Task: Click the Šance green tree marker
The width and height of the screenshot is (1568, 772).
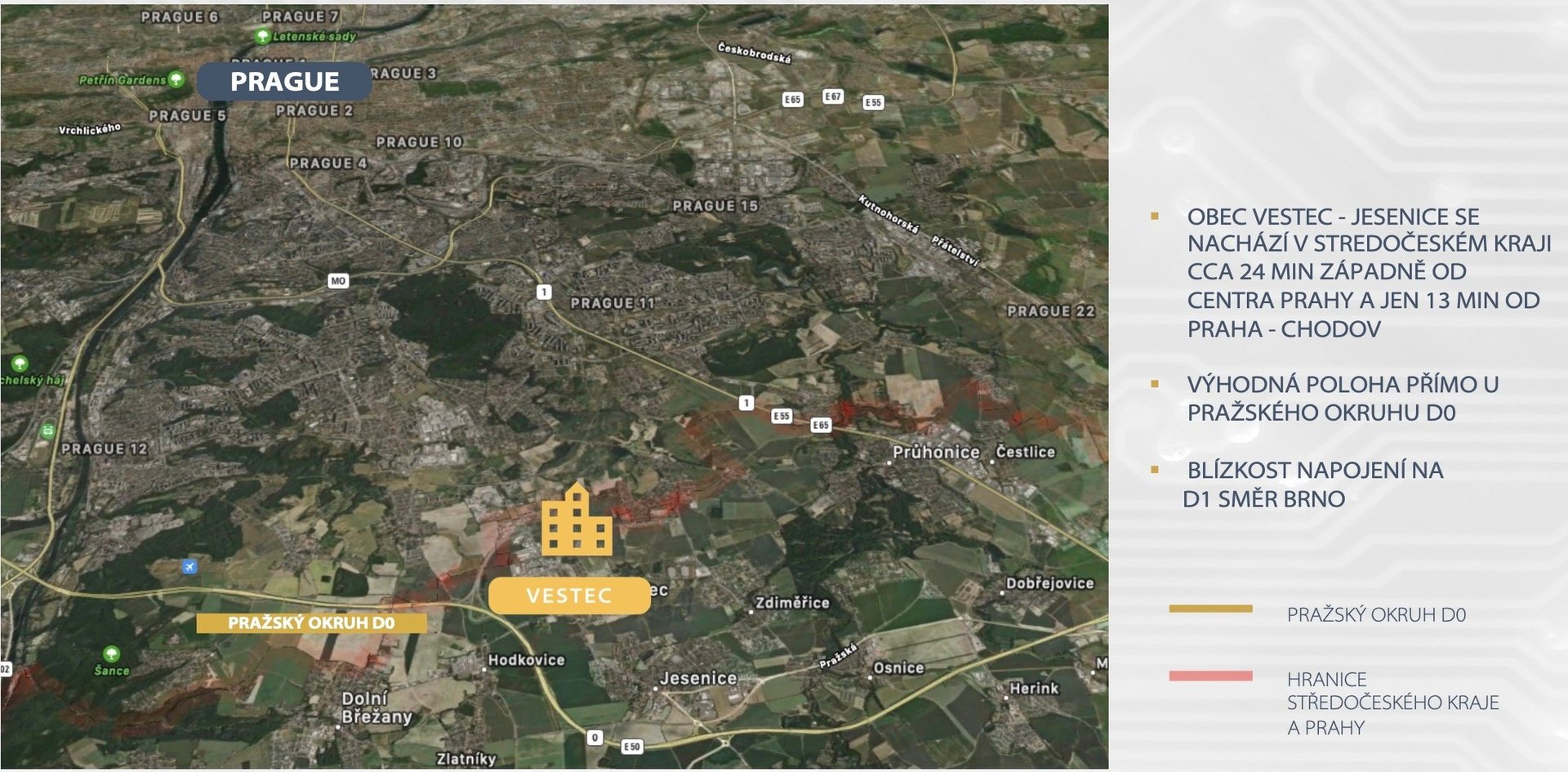Action: [111, 654]
